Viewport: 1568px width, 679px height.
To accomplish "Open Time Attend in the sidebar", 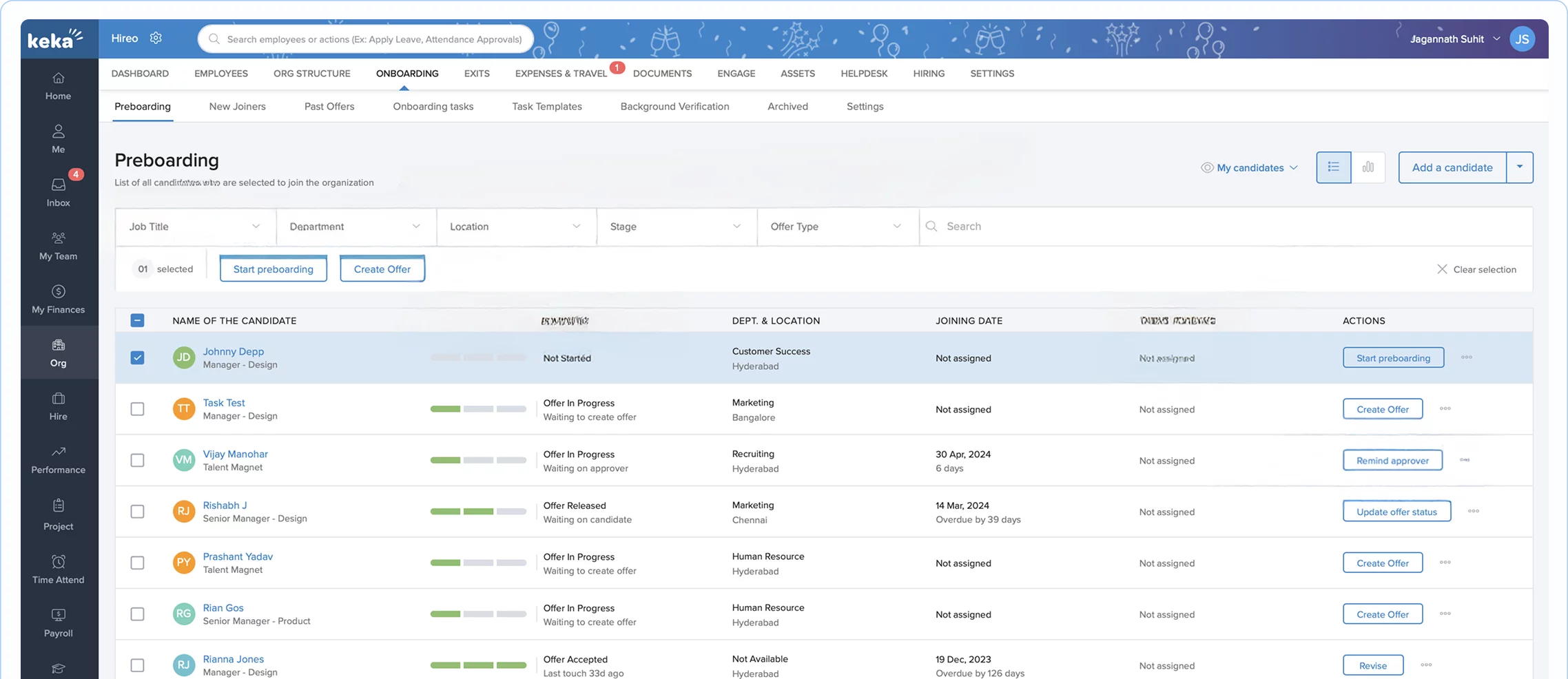I will (x=59, y=569).
